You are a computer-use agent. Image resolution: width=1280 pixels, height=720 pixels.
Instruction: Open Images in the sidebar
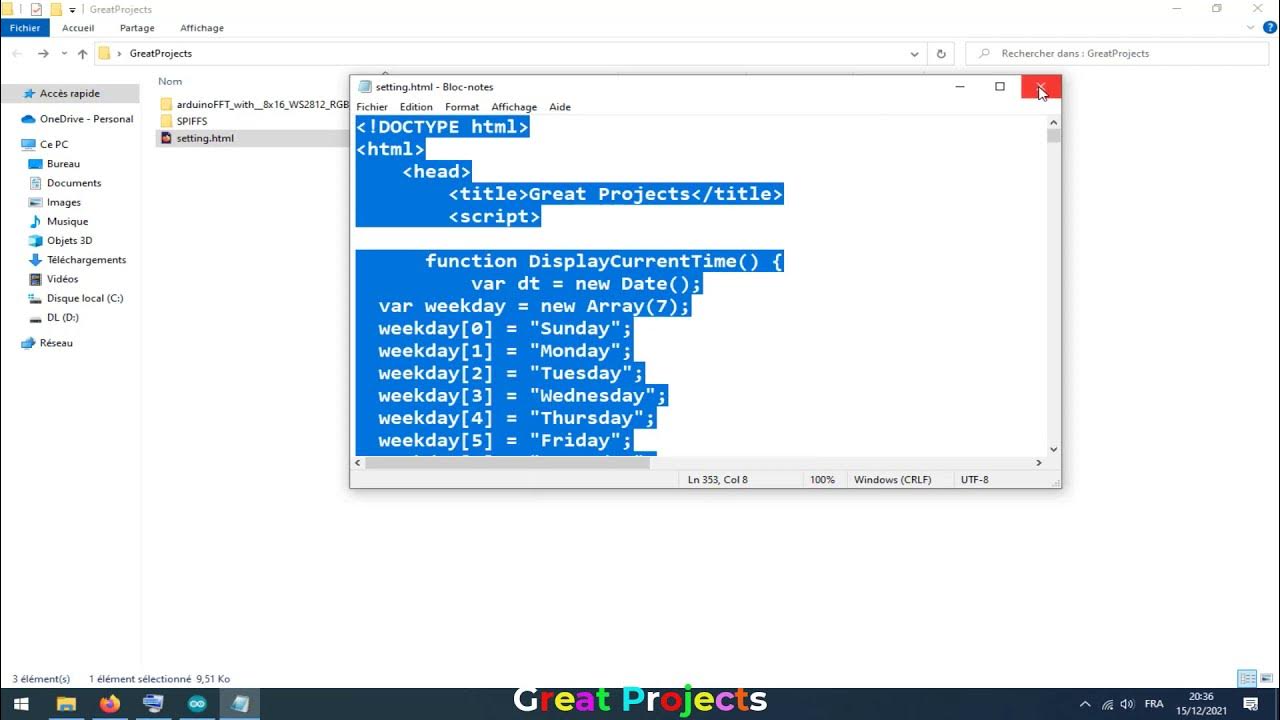coord(64,202)
